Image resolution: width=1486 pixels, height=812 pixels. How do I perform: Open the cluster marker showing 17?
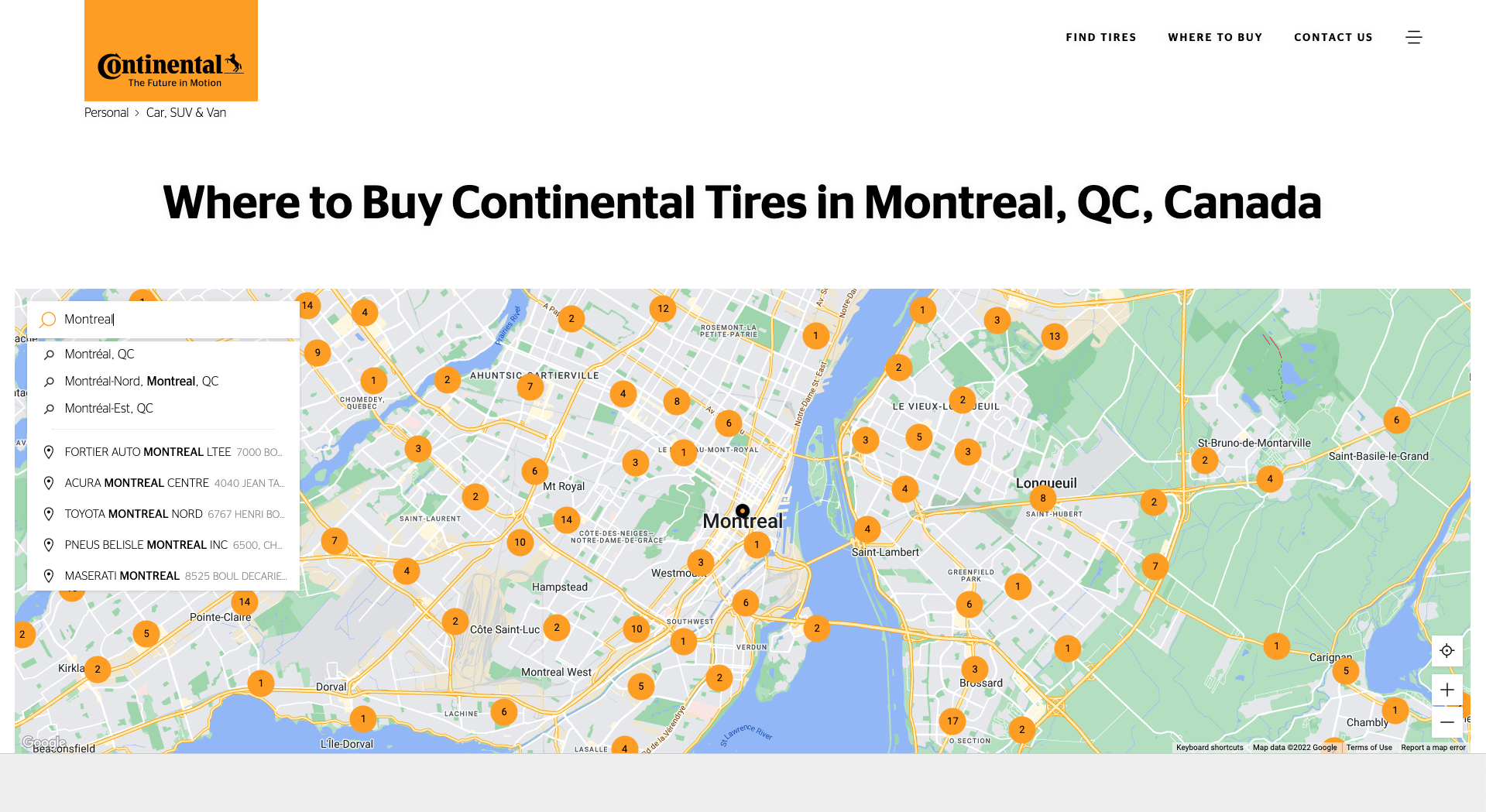tap(952, 721)
